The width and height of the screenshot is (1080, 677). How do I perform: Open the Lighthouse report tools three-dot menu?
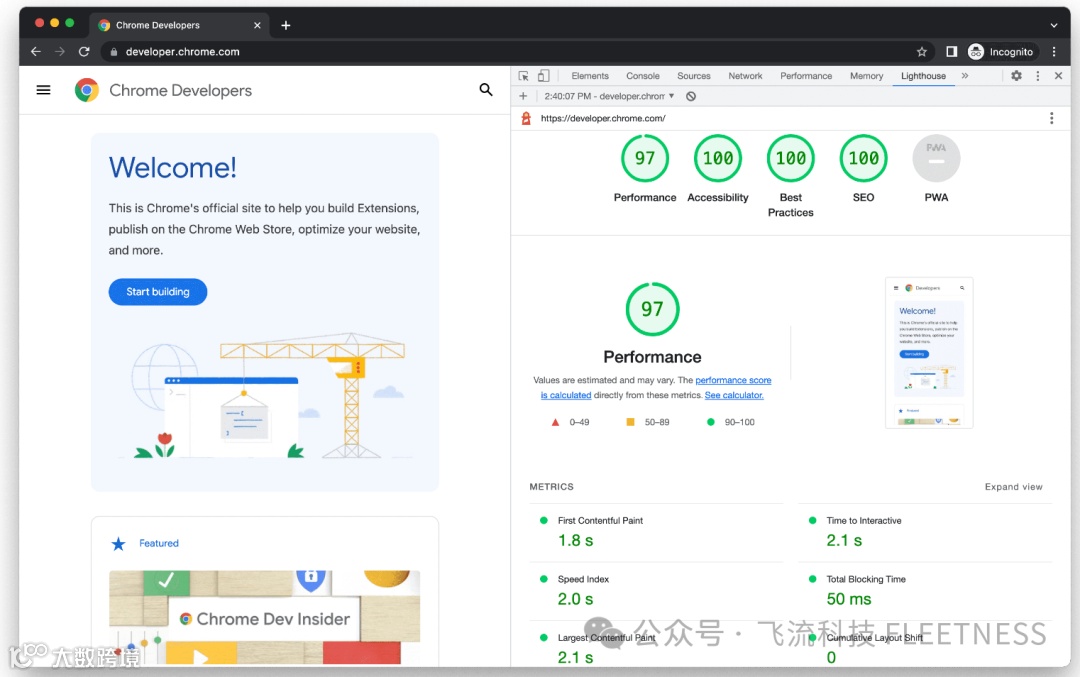[x=1051, y=118]
